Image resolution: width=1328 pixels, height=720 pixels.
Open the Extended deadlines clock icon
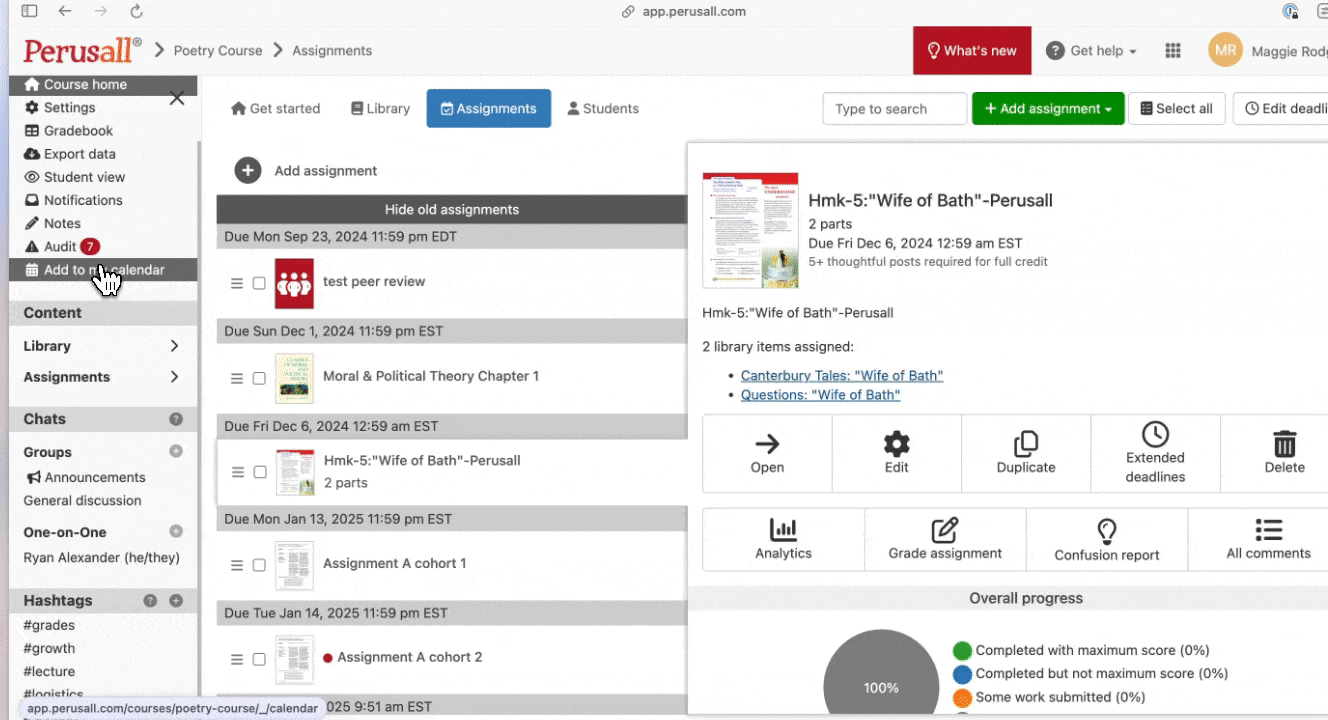click(1155, 434)
